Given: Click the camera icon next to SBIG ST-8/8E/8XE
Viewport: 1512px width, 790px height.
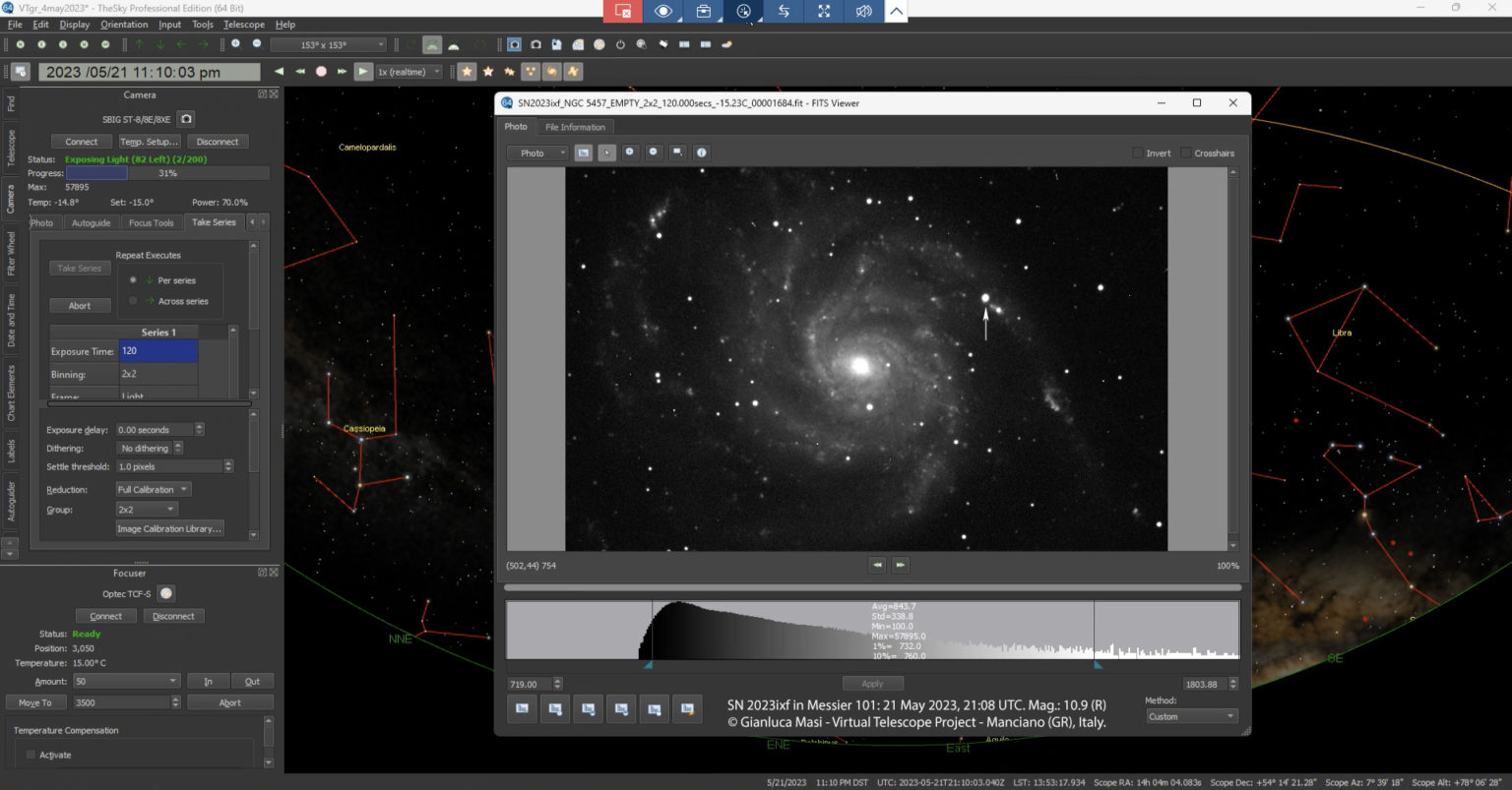Looking at the screenshot, I should pyautogui.click(x=185, y=118).
